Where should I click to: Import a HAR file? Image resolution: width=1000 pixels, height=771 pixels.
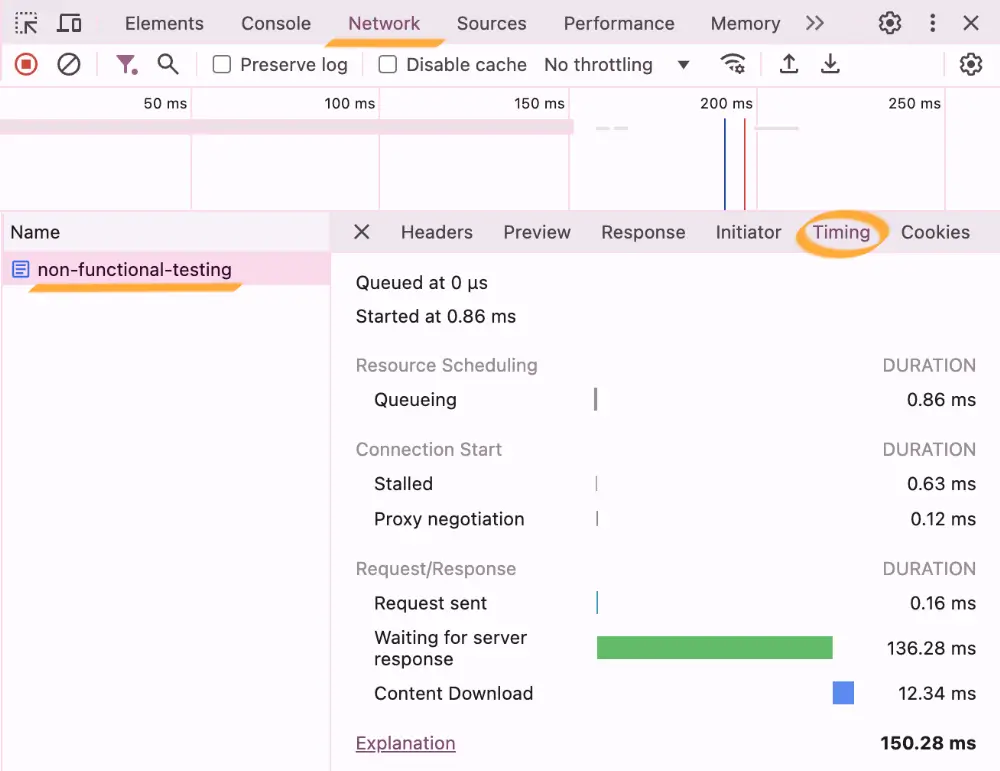pyautogui.click(x=788, y=64)
